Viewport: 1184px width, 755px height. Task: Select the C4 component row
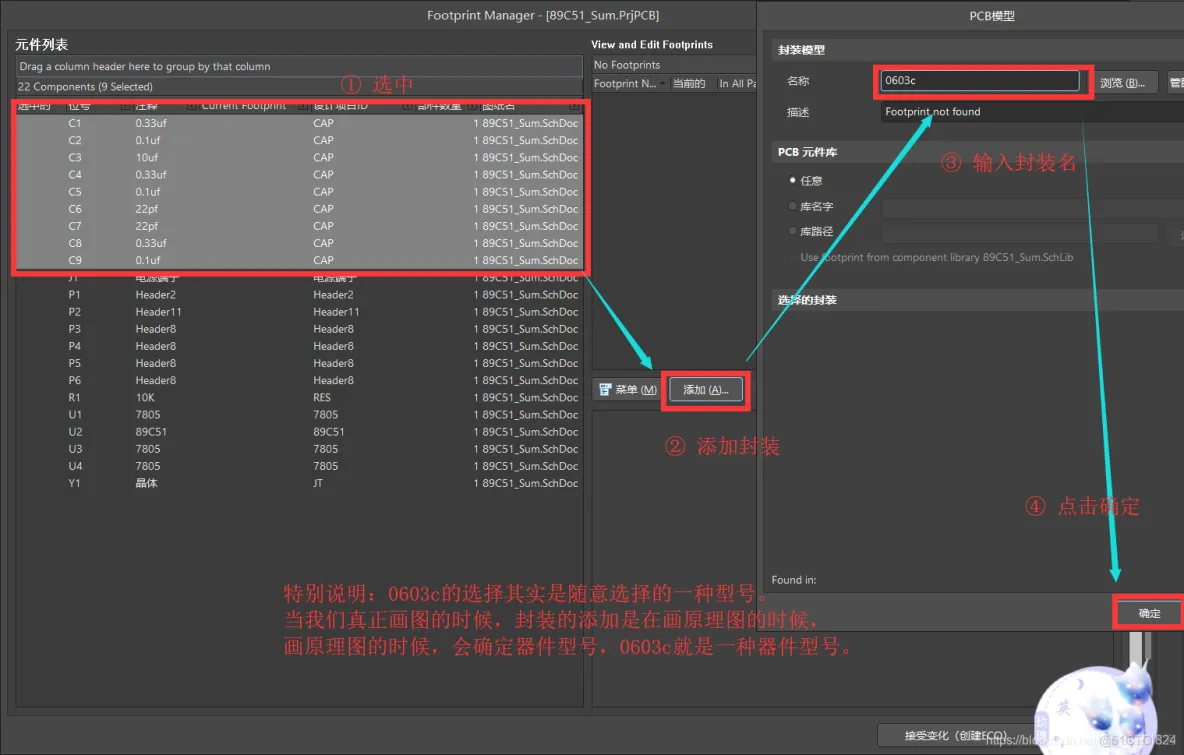coord(299,174)
